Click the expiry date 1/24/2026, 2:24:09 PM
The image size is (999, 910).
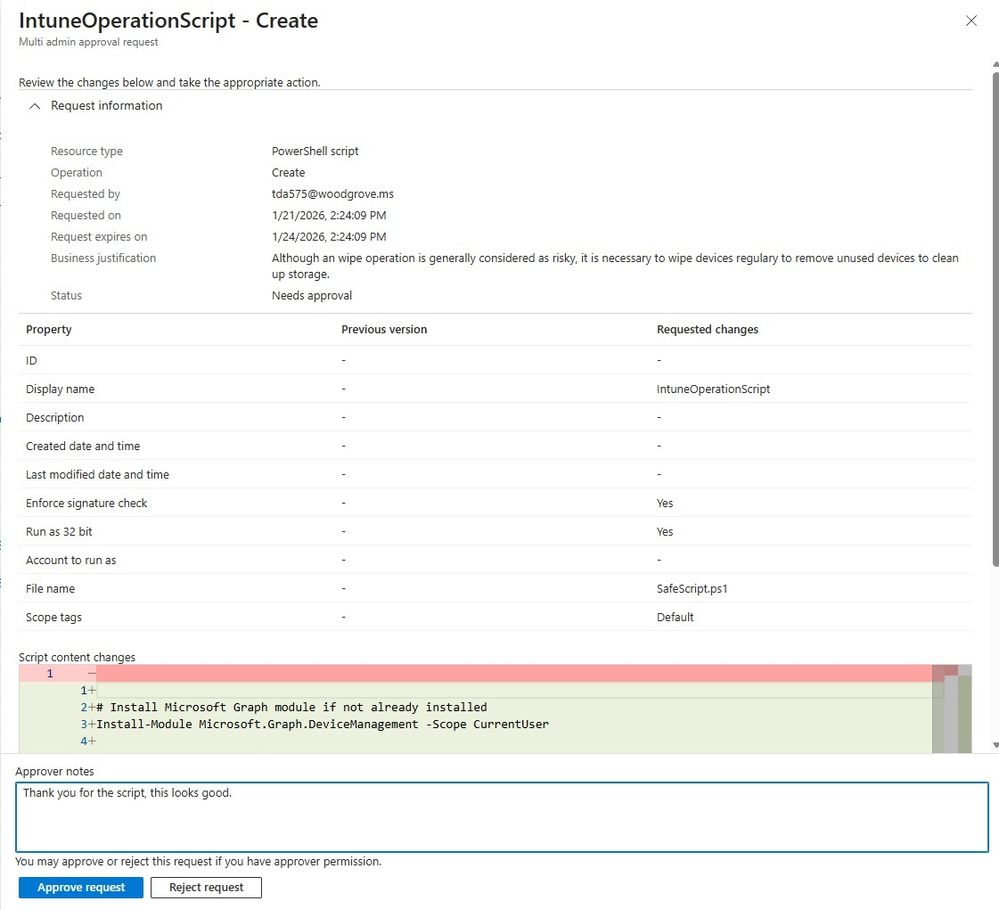point(329,236)
